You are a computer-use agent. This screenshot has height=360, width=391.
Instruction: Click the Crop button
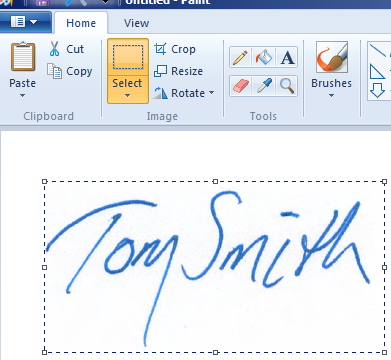(175, 49)
